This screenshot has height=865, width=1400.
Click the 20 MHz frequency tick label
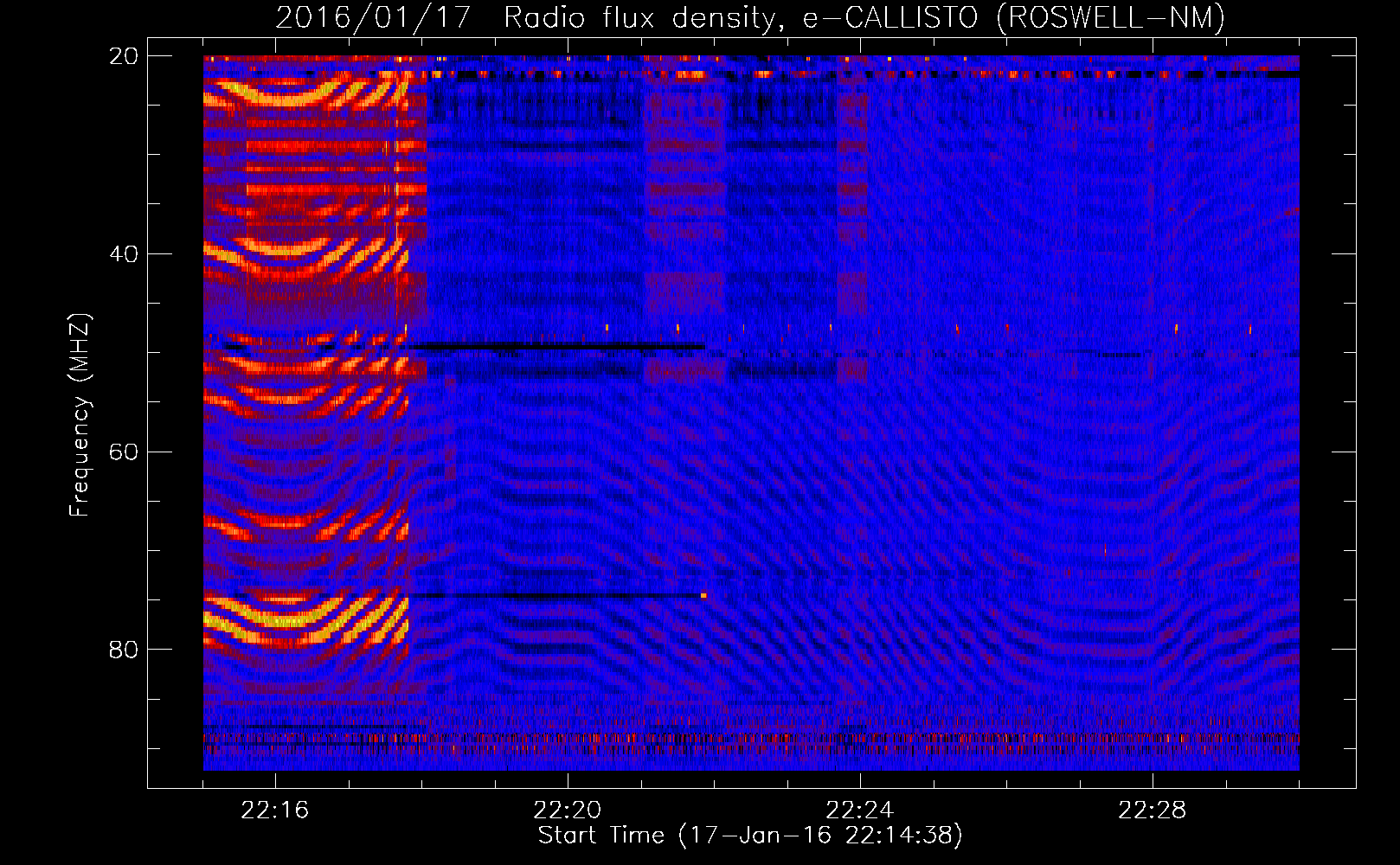(124, 56)
